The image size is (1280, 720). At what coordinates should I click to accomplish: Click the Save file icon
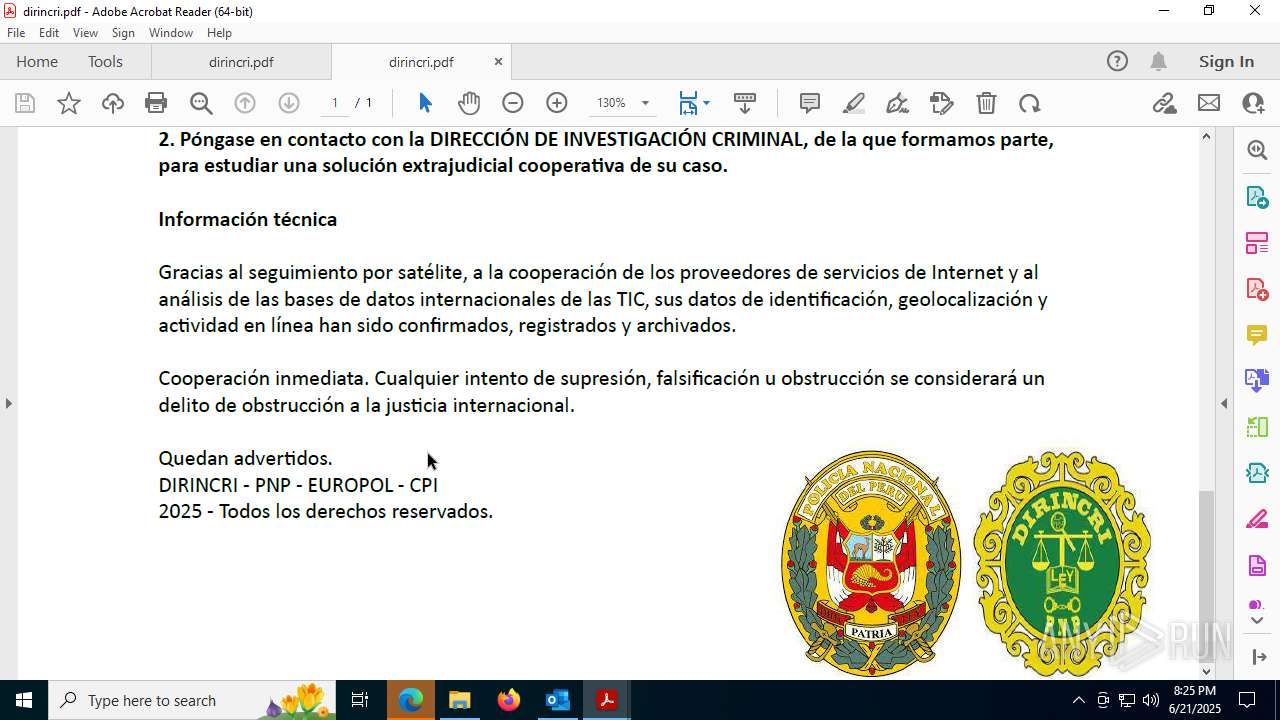pos(25,103)
